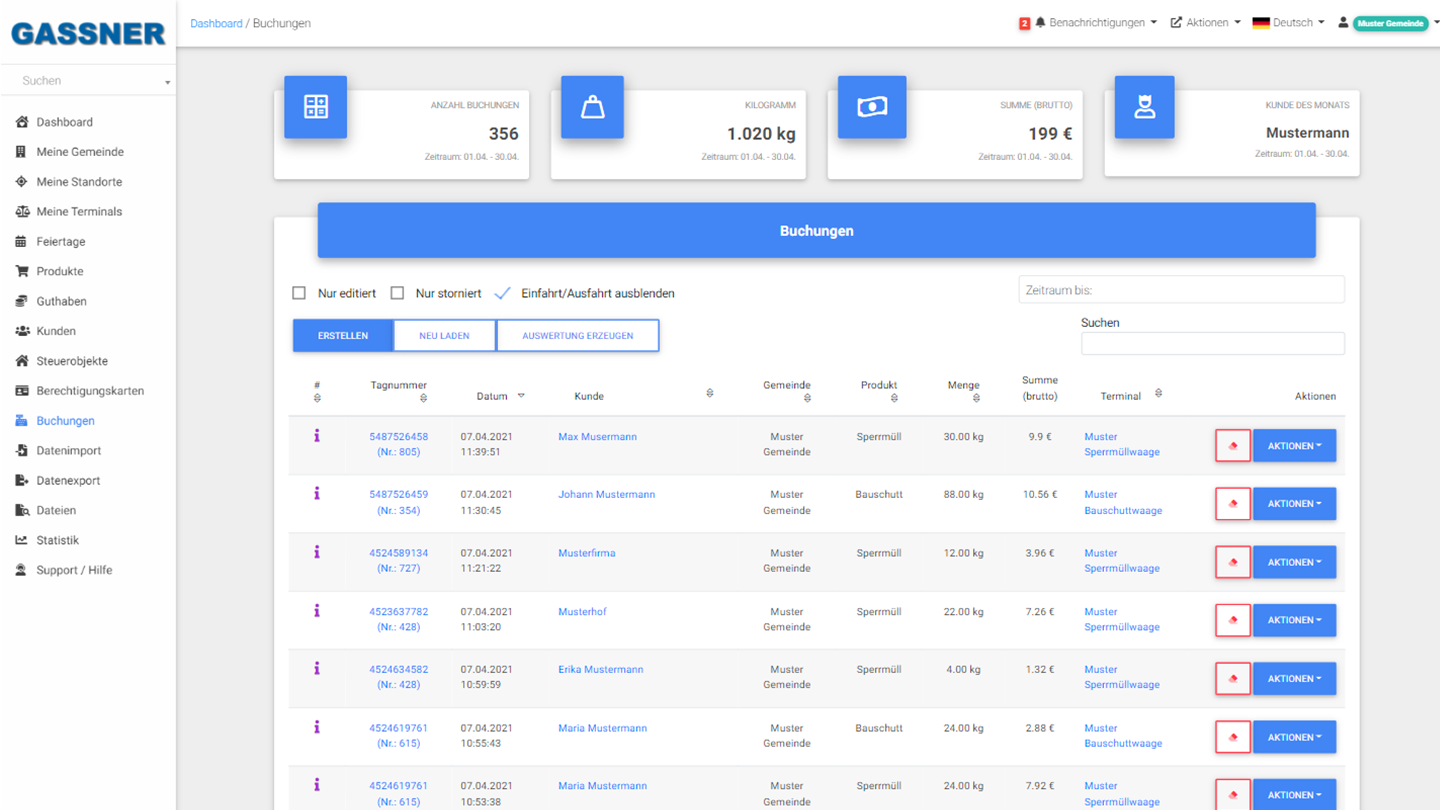Click the Kunde des Monats icon tile
1440x810 pixels.
pyautogui.click(x=1144, y=107)
